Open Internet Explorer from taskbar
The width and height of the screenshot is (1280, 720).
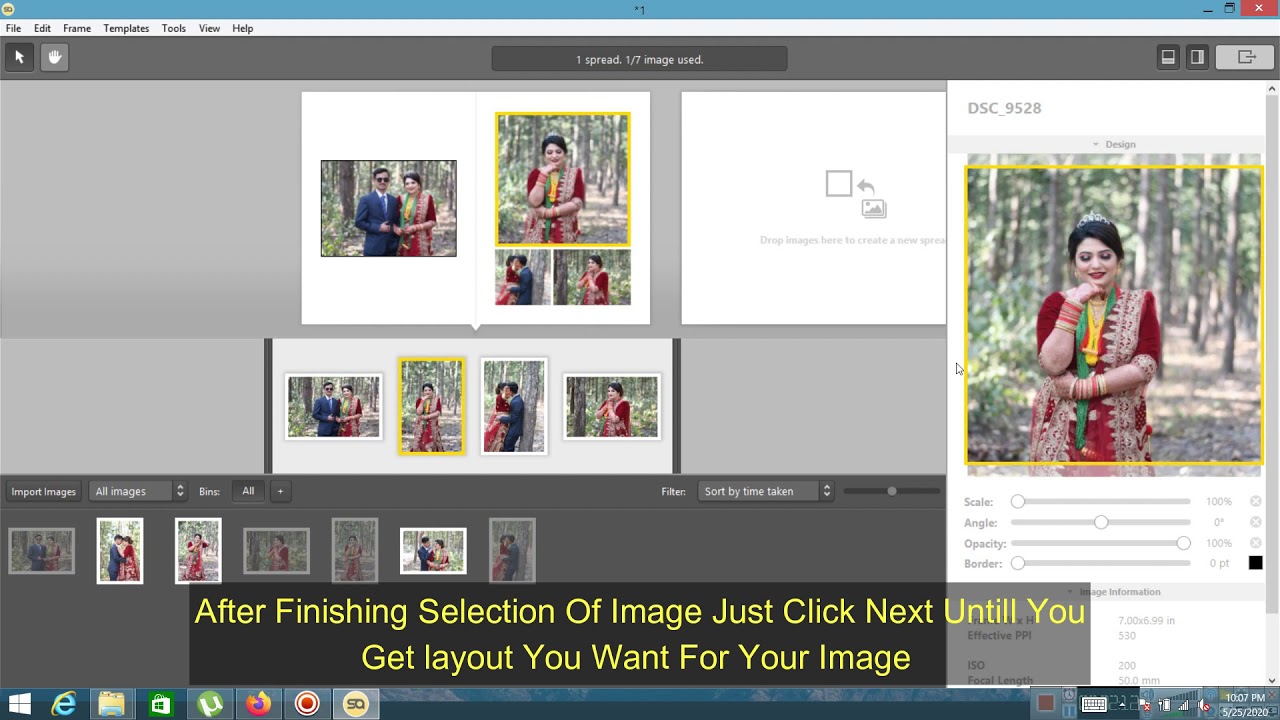pyautogui.click(x=64, y=704)
